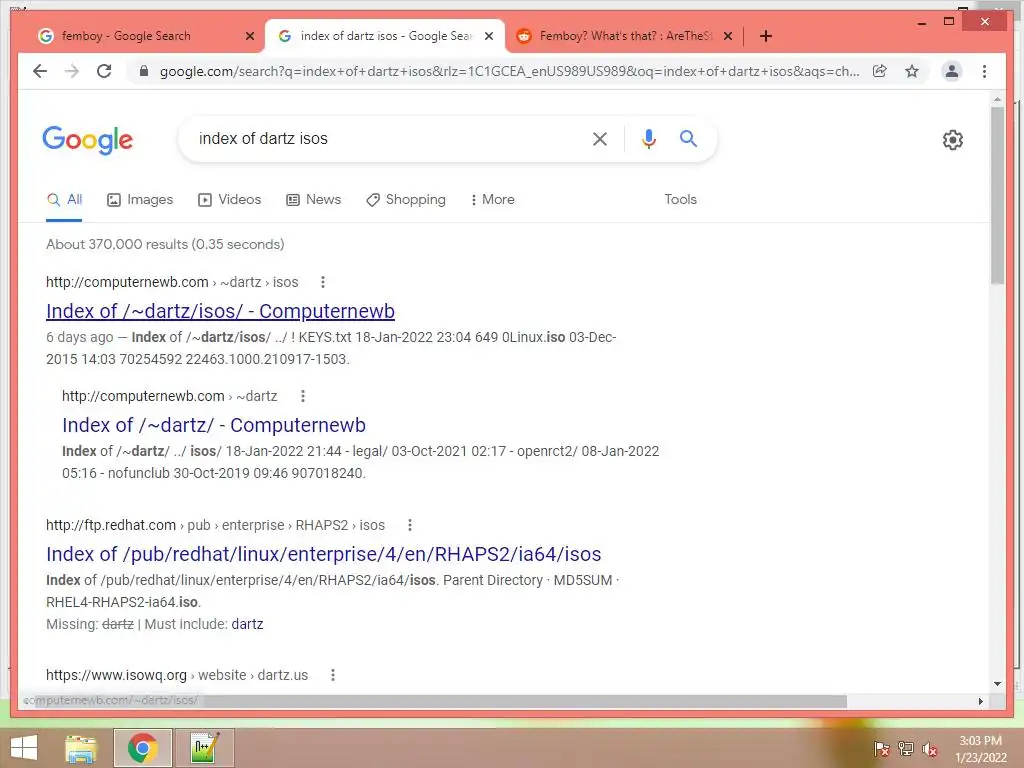Click 'About 370,000 results' text
The image size is (1024, 768).
(165, 244)
